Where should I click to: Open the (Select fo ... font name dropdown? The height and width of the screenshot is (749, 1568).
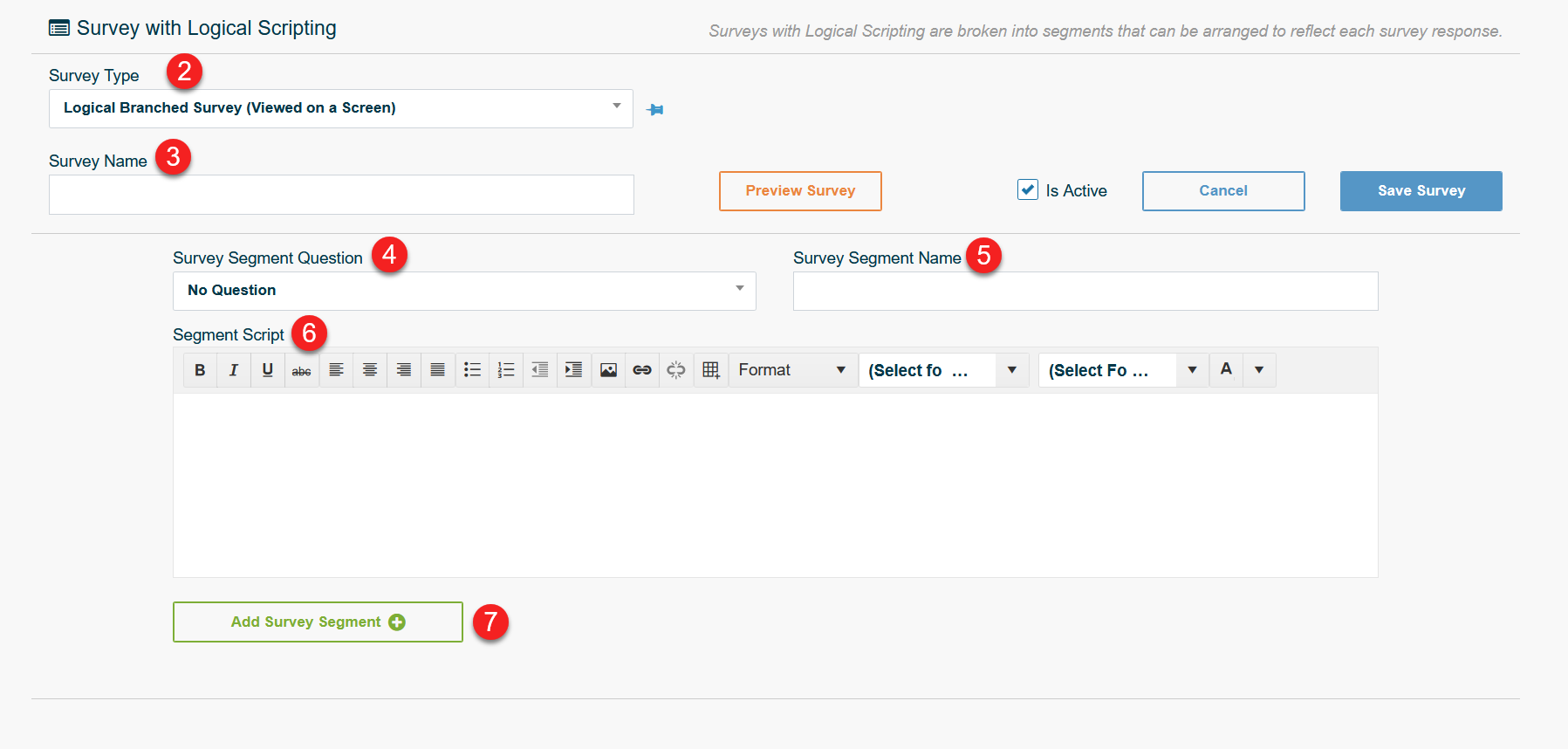tap(944, 370)
